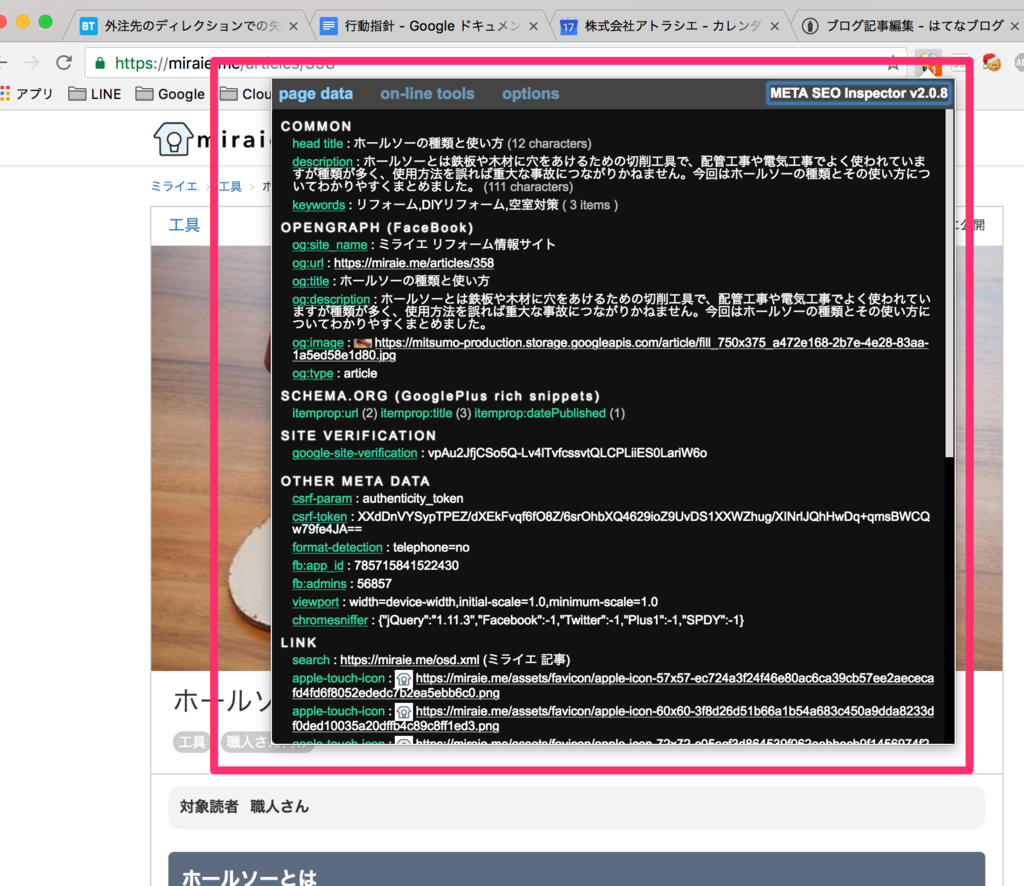Screen dimensions: 1024x886
Task: Click the chromesniffer label link
Action: [x=330, y=620]
